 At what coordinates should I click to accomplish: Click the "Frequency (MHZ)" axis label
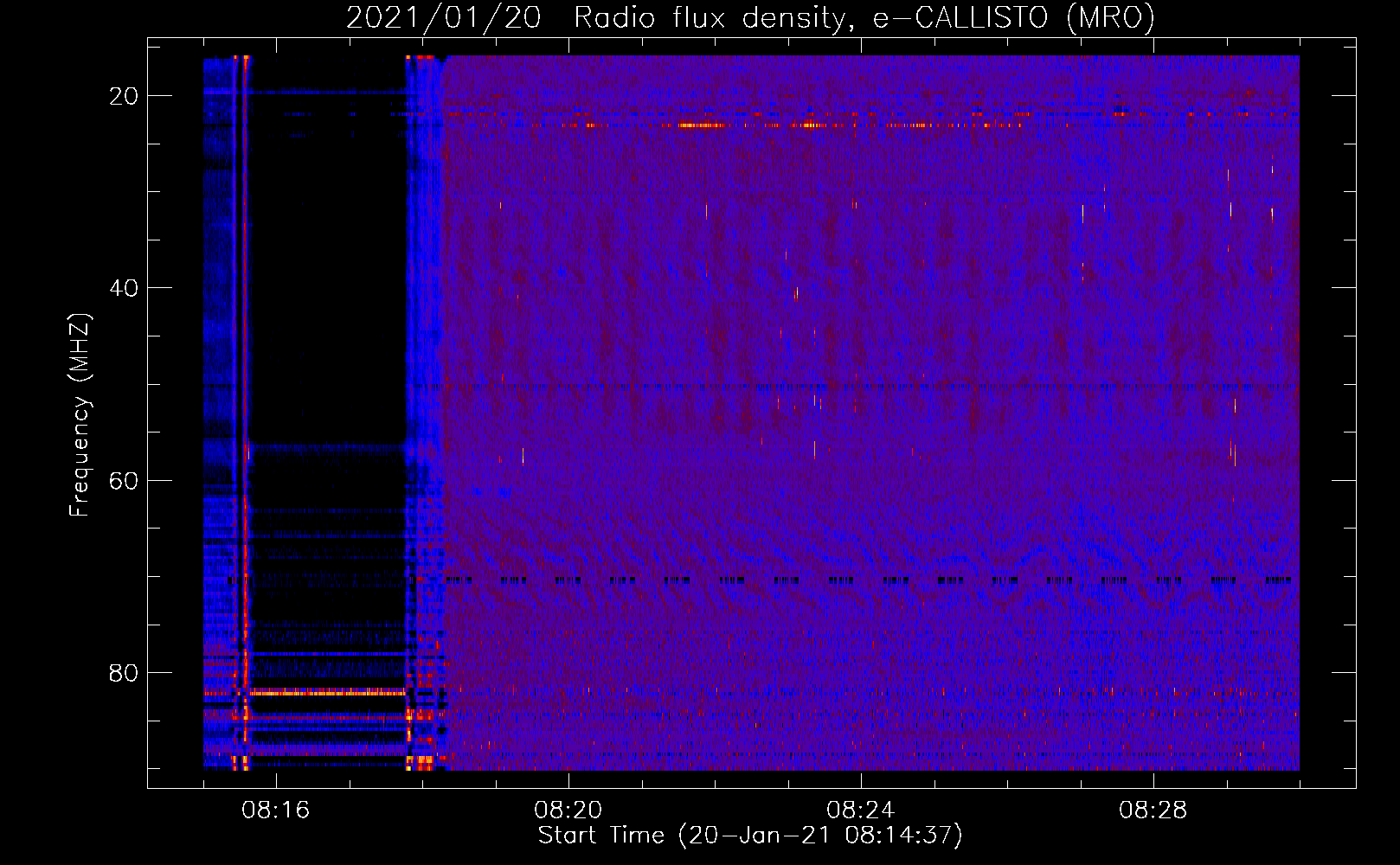click(x=80, y=415)
